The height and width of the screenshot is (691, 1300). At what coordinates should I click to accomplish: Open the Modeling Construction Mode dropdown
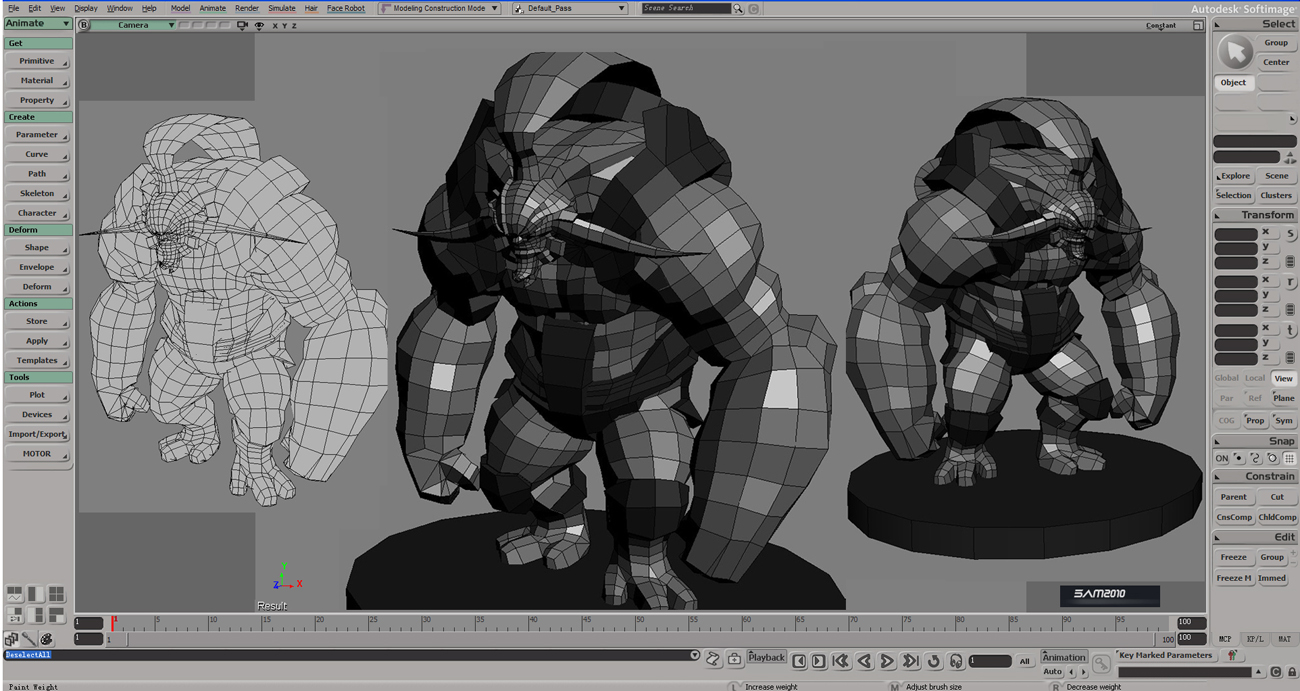[439, 8]
